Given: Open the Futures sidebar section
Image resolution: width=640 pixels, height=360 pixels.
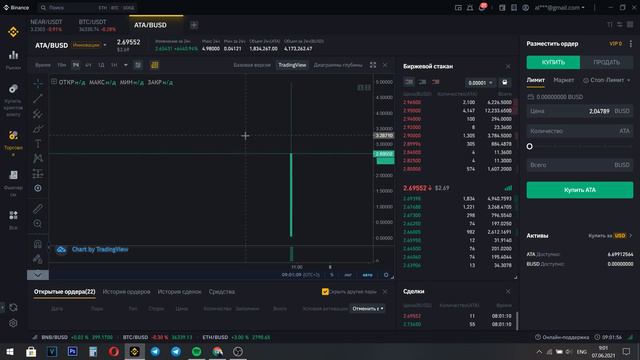Looking at the screenshot, I should [x=13, y=183].
